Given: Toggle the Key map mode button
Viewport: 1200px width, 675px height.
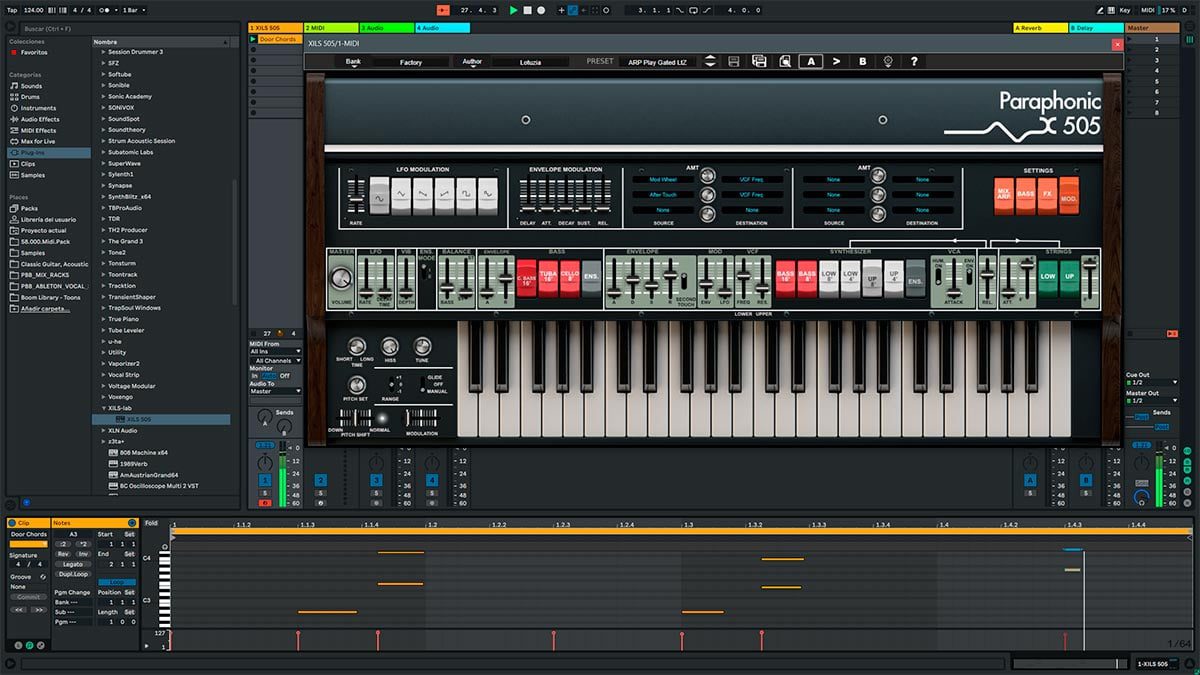Looking at the screenshot, I should (x=1125, y=10).
